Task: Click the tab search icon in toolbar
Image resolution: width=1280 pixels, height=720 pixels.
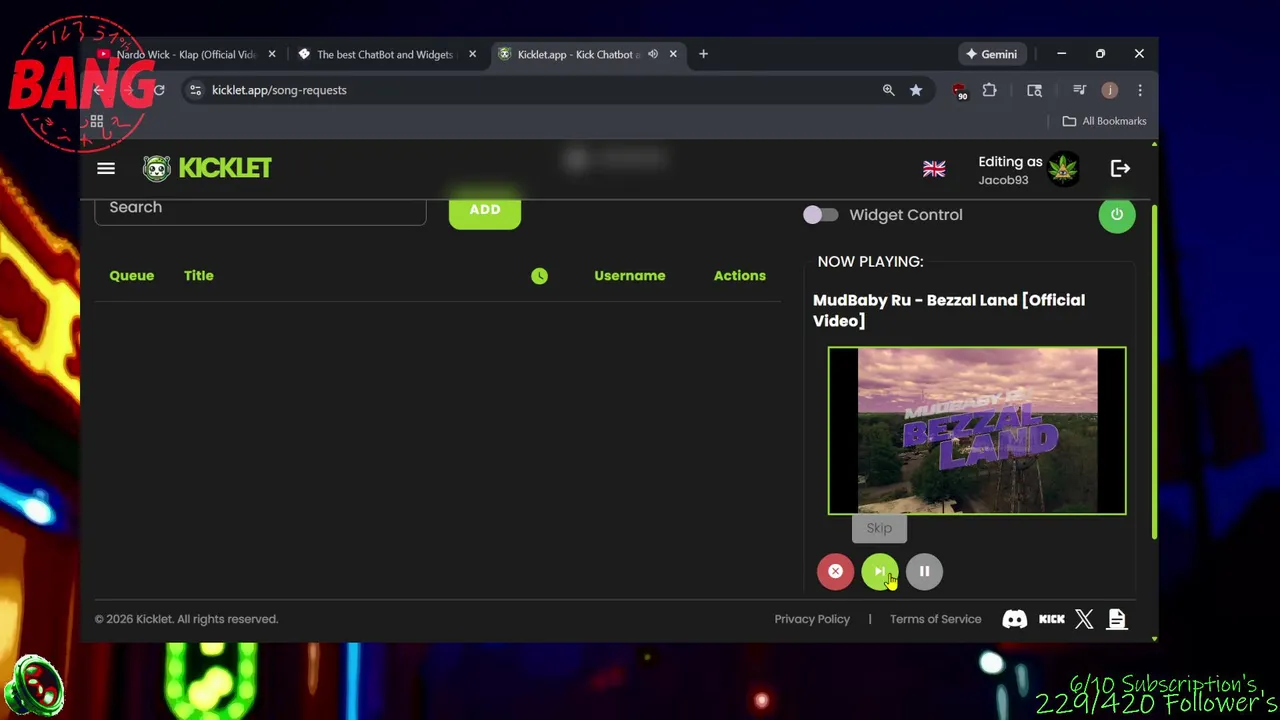Action: coord(1034,90)
